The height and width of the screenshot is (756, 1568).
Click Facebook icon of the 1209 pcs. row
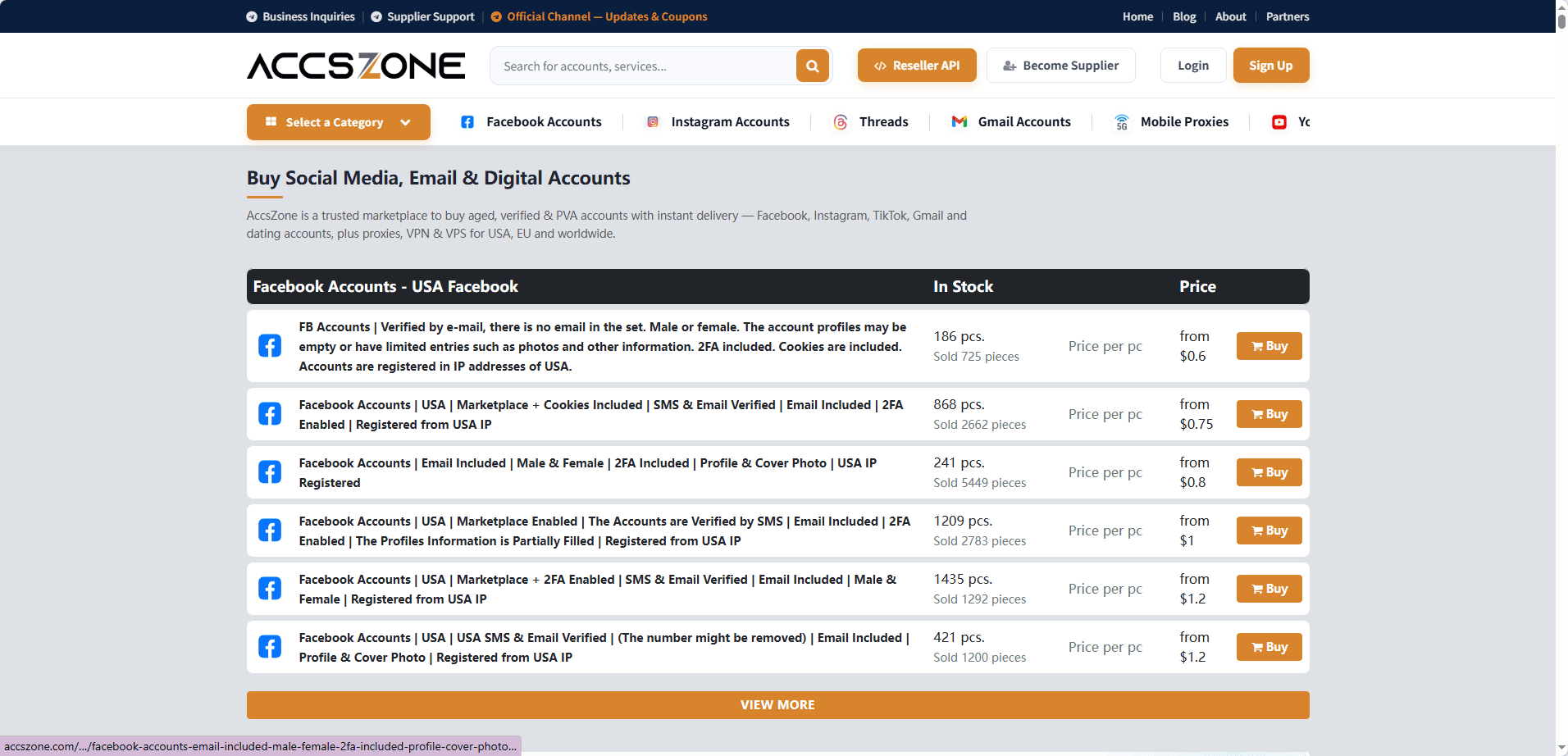click(x=270, y=531)
